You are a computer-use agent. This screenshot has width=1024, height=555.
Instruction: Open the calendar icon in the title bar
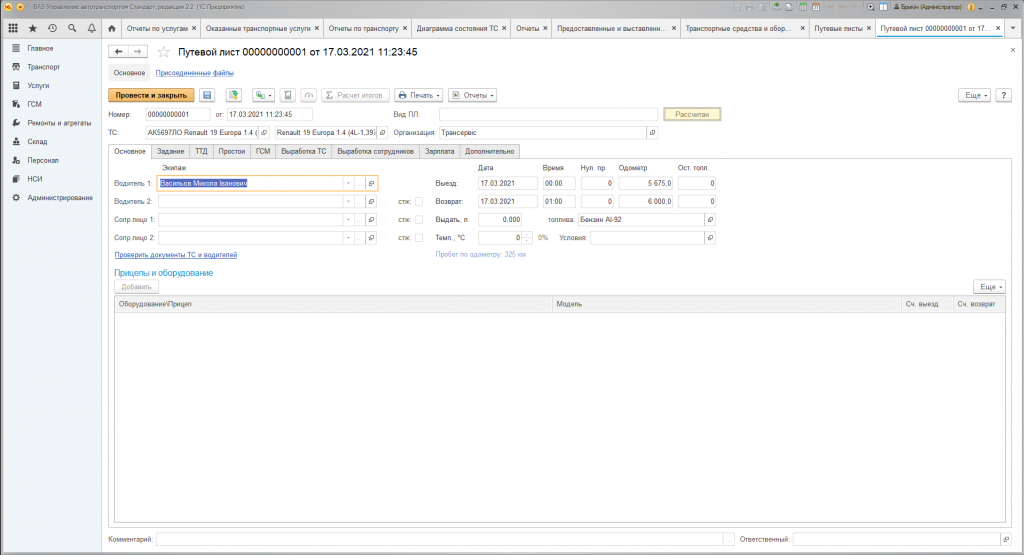click(816, 7)
